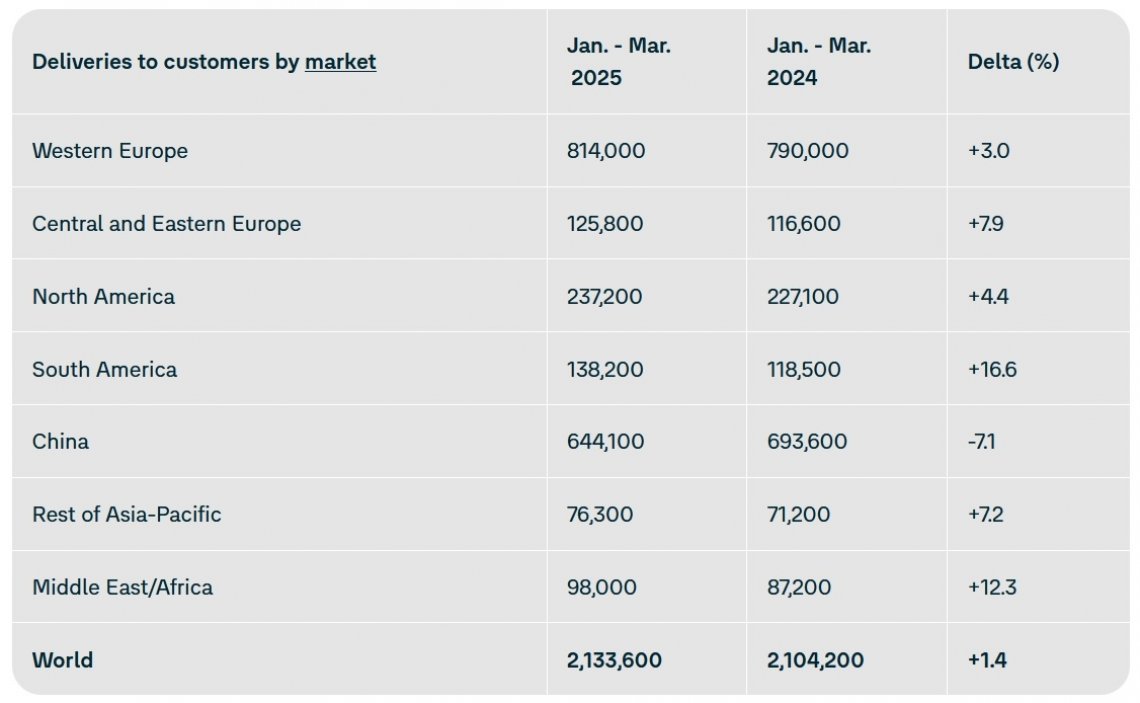The width and height of the screenshot is (1140, 703).
Task: Select the China row label
Action: click(60, 442)
